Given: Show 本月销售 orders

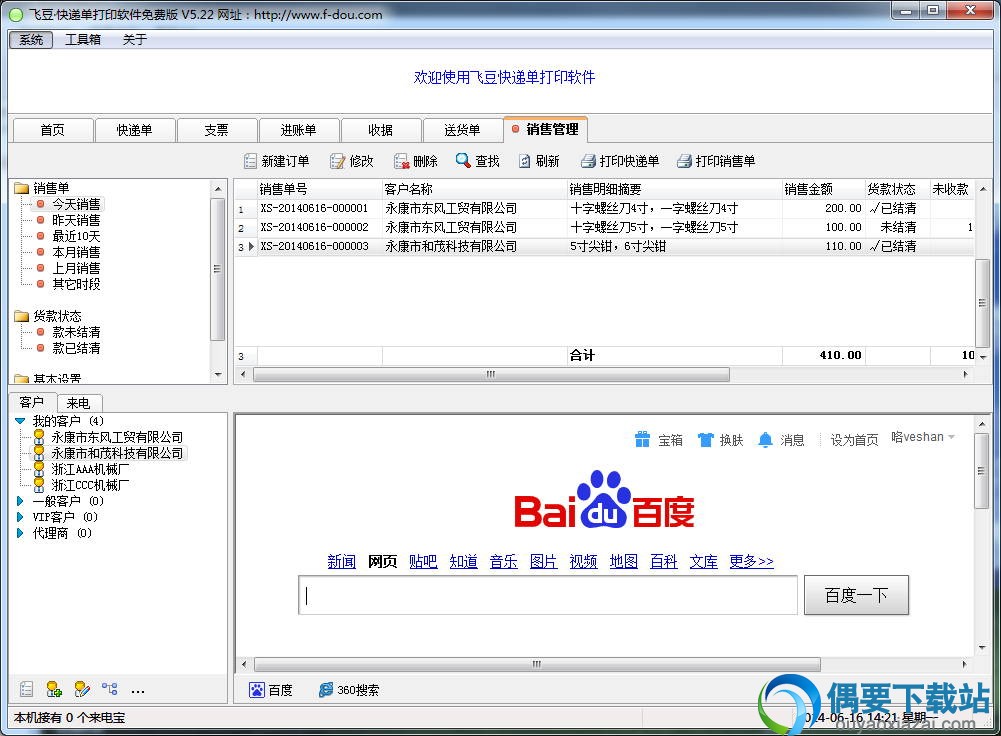Looking at the screenshot, I should pos(76,252).
